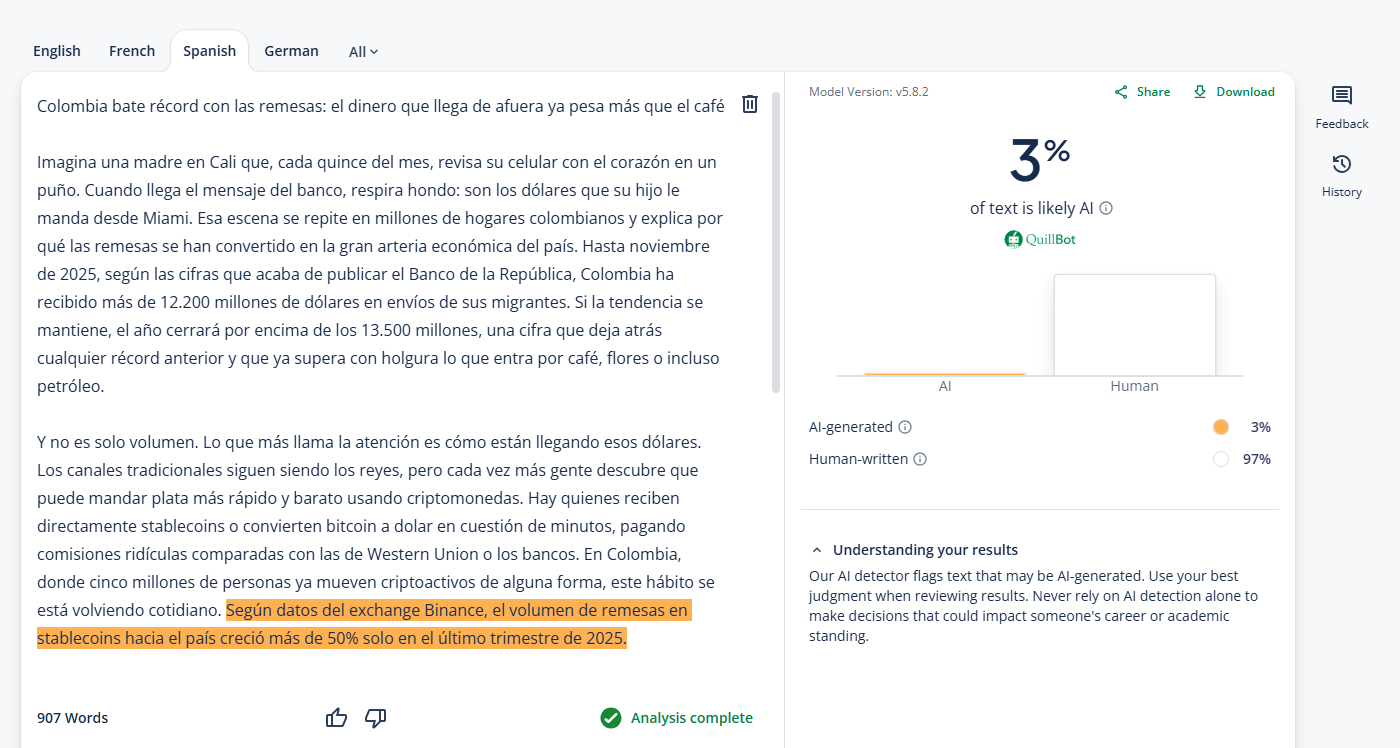Download the analysis report
Image resolution: width=1400 pixels, height=748 pixels.
coord(1234,92)
